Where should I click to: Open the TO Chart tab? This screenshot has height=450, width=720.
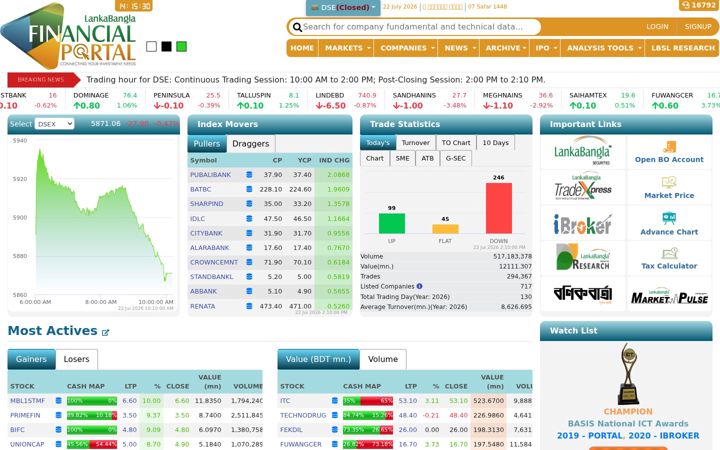456,143
